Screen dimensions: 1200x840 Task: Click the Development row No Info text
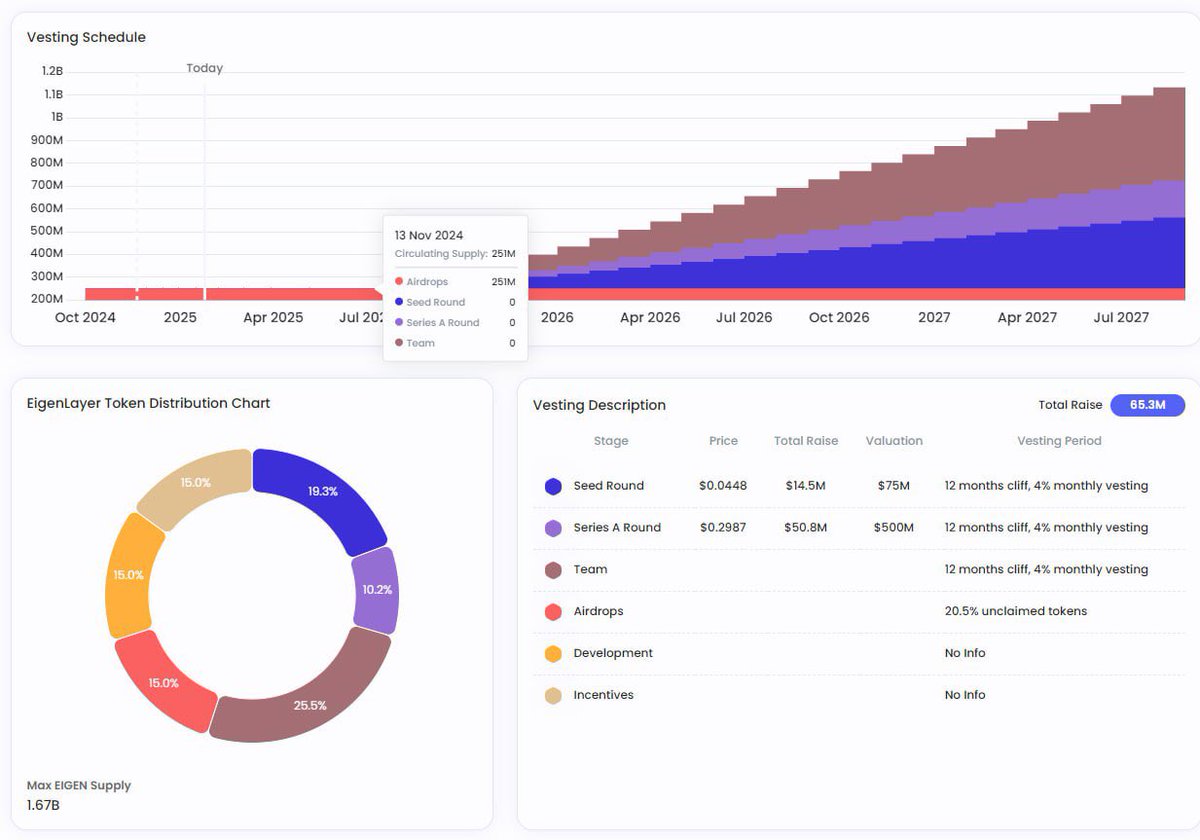(x=965, y=654)
